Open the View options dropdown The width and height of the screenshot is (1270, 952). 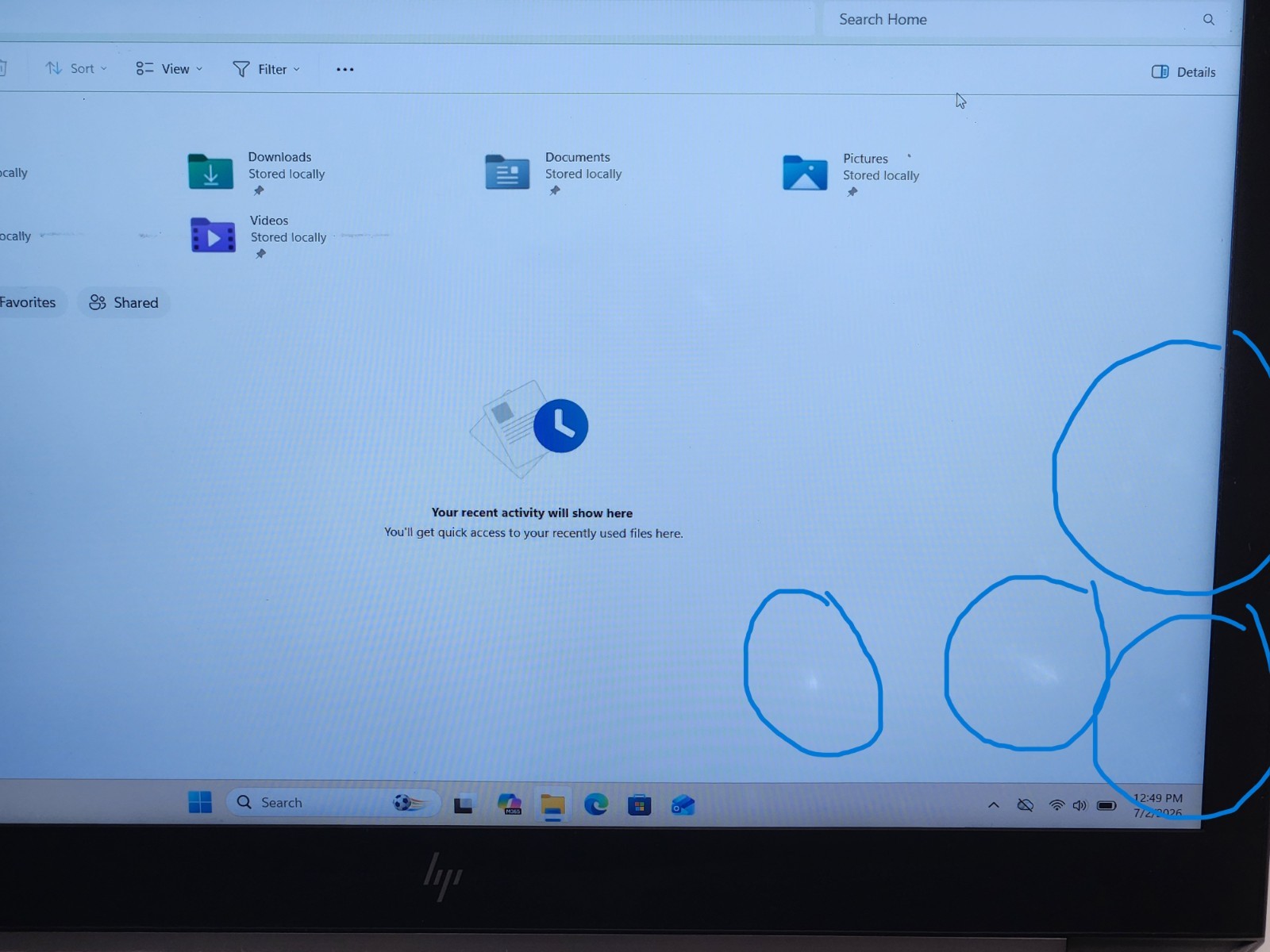tap(169, 69)
